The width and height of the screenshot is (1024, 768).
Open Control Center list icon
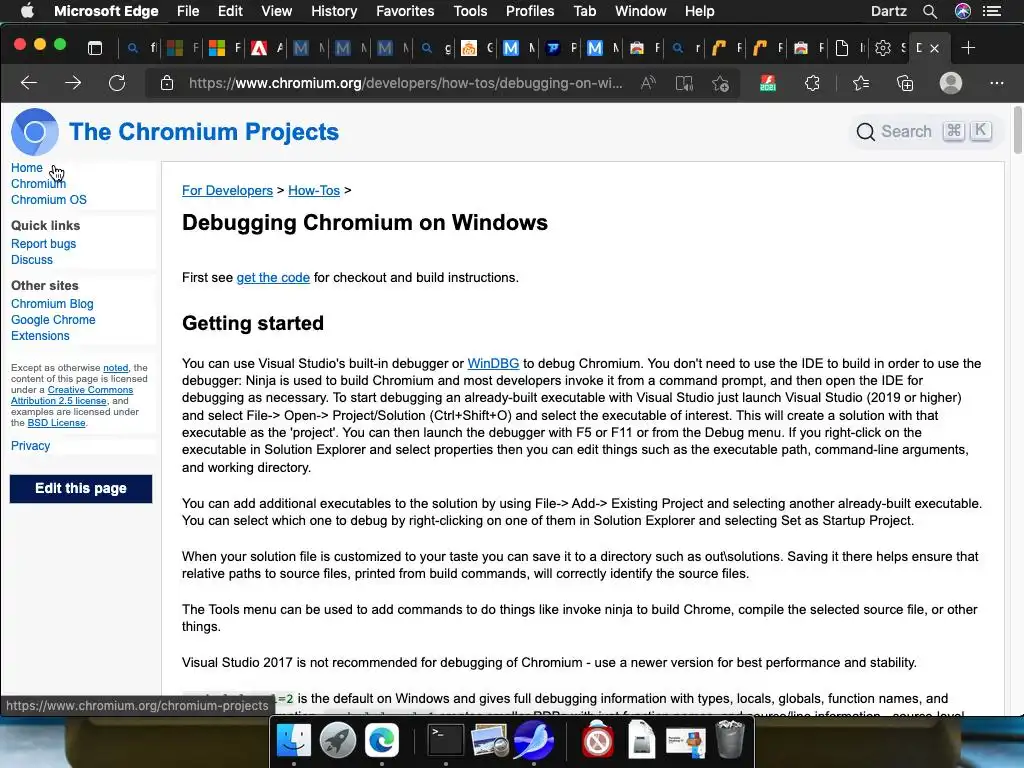click(992, 11)
